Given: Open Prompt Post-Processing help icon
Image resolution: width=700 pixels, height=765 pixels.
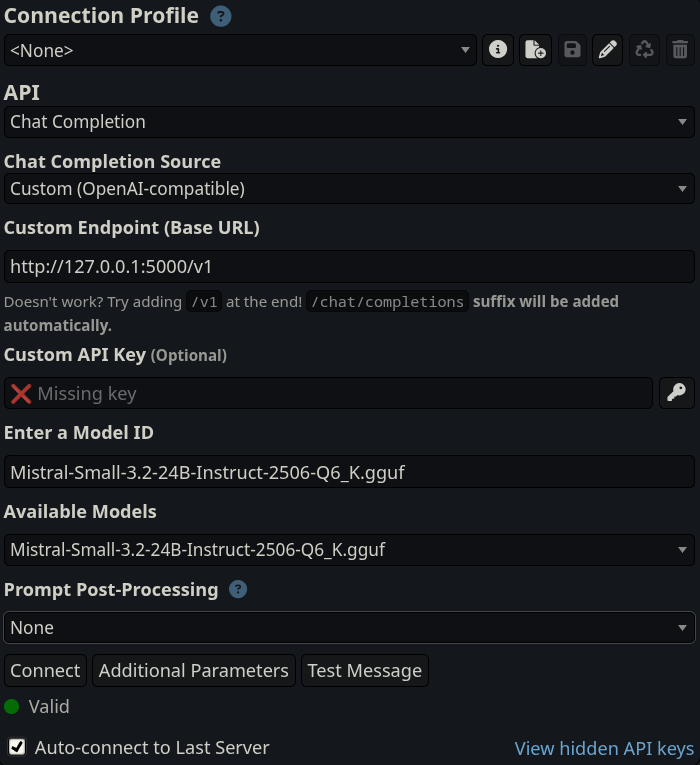Looking at the screenshot, I should pyautogui.click(x=238, y=589).
